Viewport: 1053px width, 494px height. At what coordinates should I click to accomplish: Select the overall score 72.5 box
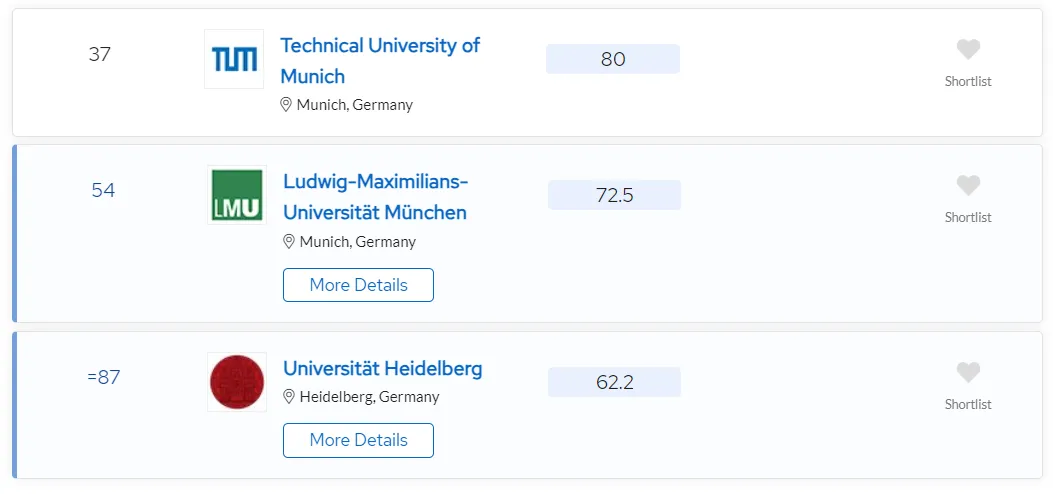pyautogui.click(x=614, y=195)
